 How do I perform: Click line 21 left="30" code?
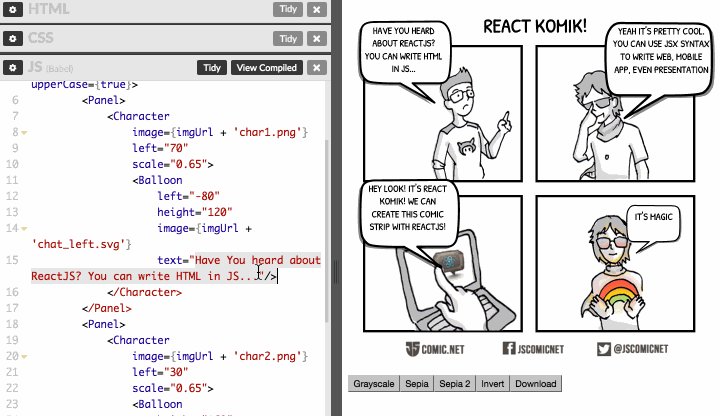tap(160, 372)
